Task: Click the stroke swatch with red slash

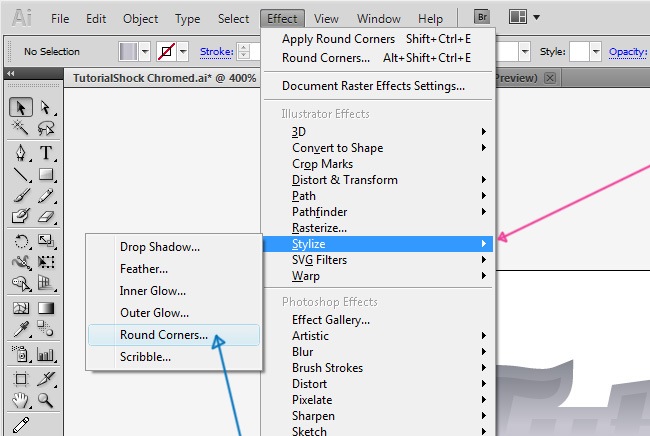Action: tap(167, 52)
